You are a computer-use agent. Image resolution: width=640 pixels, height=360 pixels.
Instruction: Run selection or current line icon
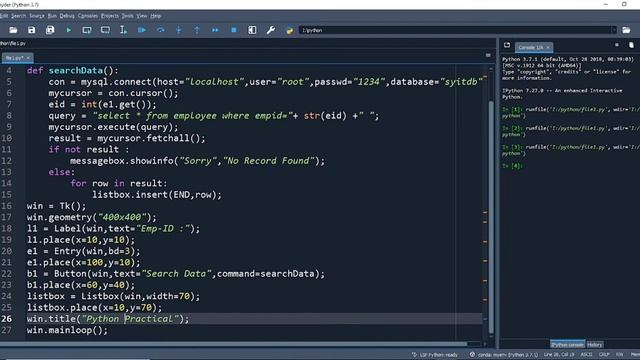(123, 30)
